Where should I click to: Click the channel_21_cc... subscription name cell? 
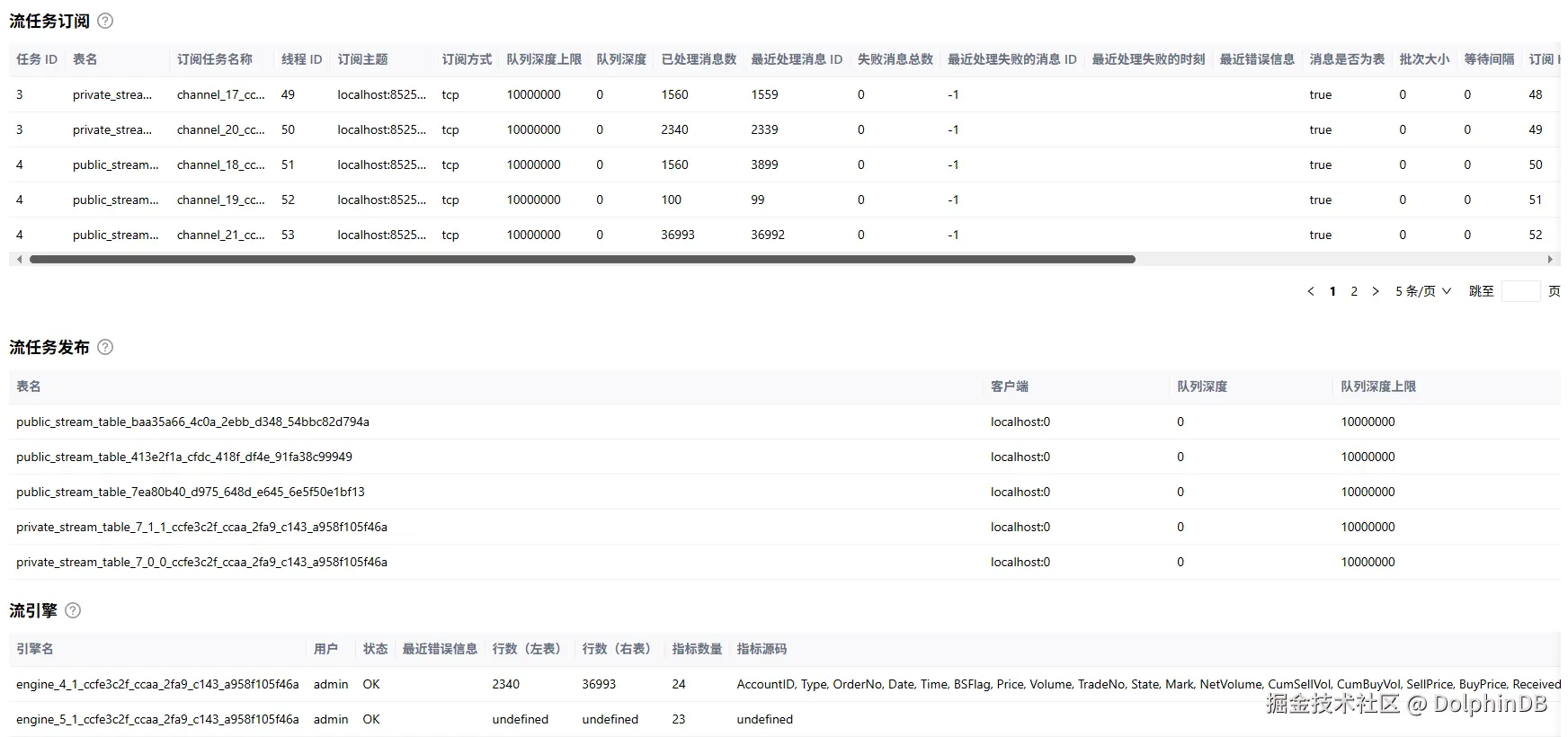(221, 235)
